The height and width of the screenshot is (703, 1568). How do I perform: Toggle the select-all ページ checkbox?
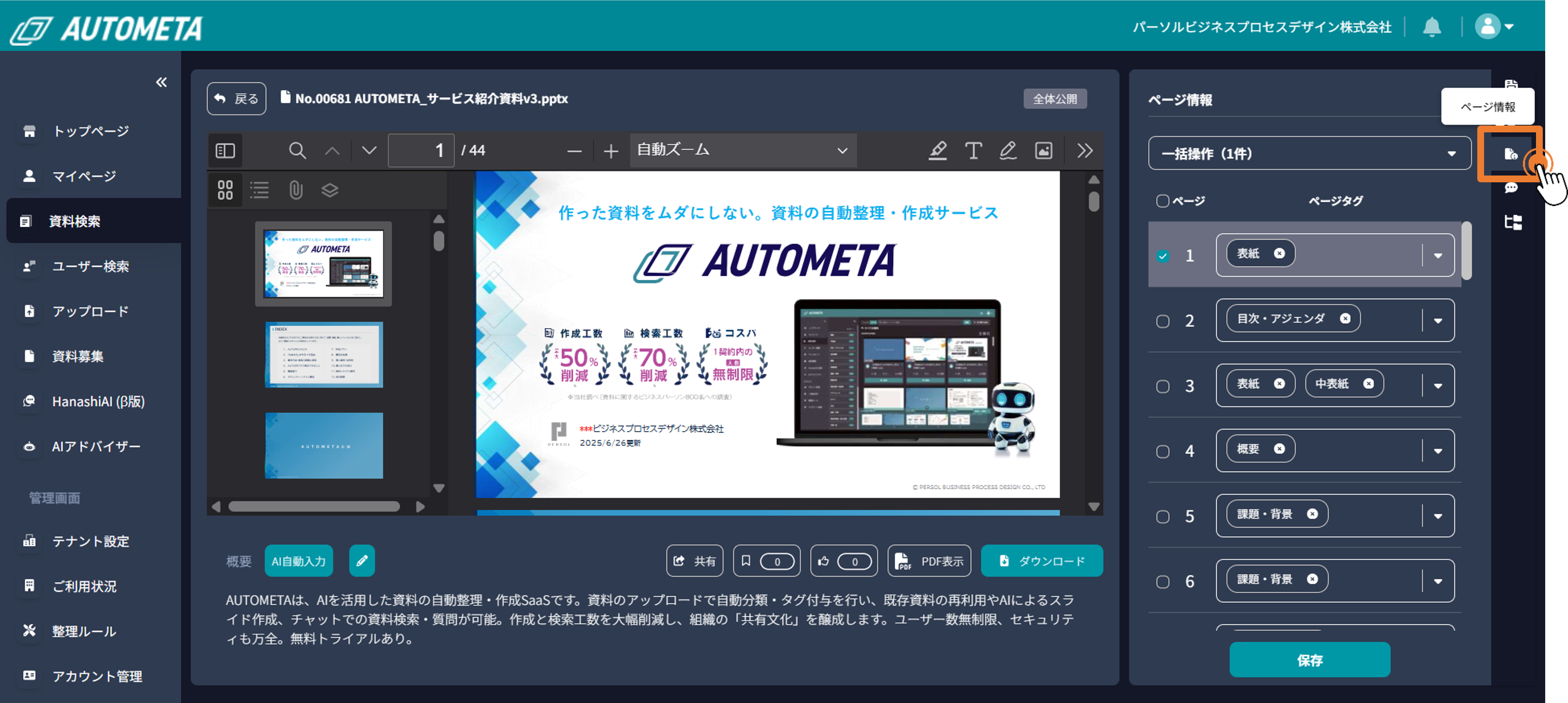tap(1162, 201)
